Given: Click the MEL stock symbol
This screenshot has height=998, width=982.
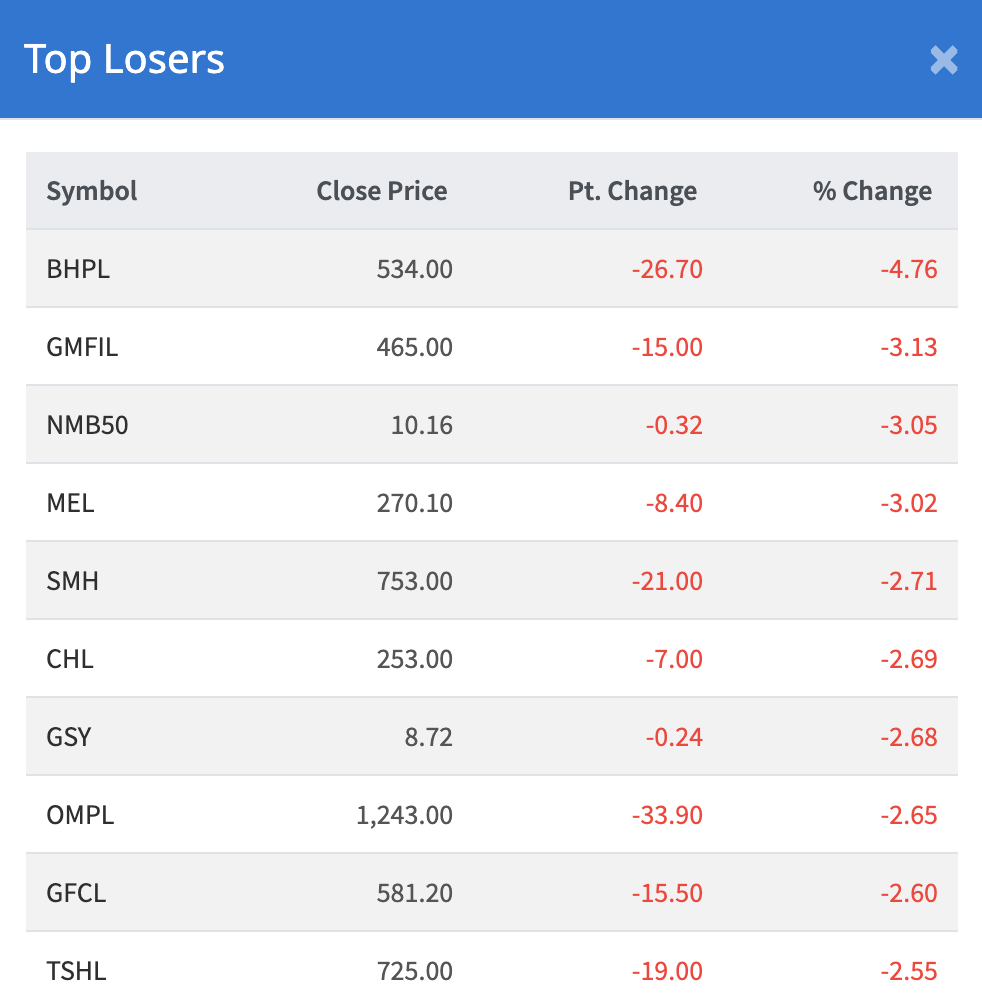Looking at the screenshot, I should [70, 503].
